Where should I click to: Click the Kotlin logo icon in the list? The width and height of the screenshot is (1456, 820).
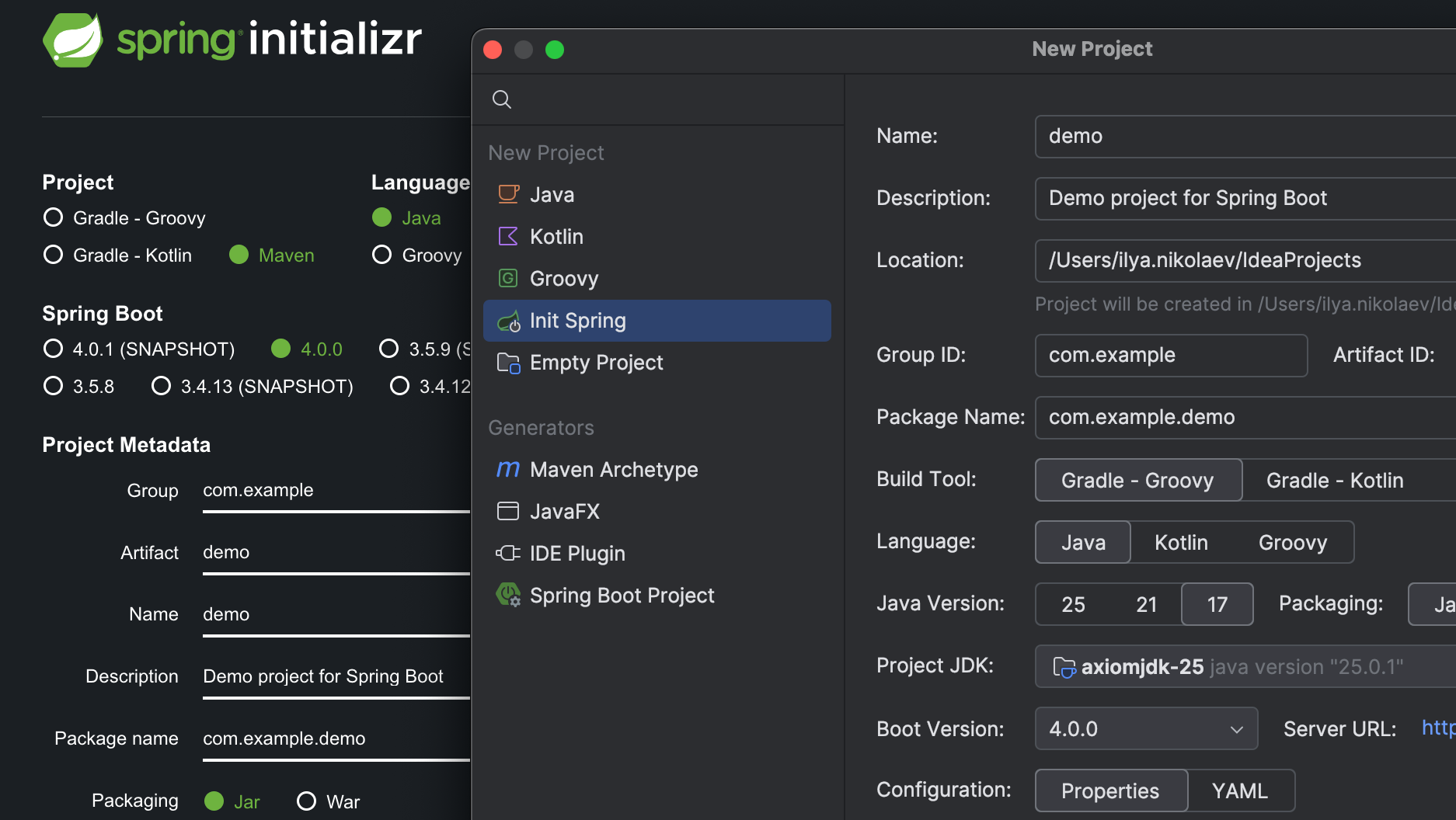tap(508, 236)
